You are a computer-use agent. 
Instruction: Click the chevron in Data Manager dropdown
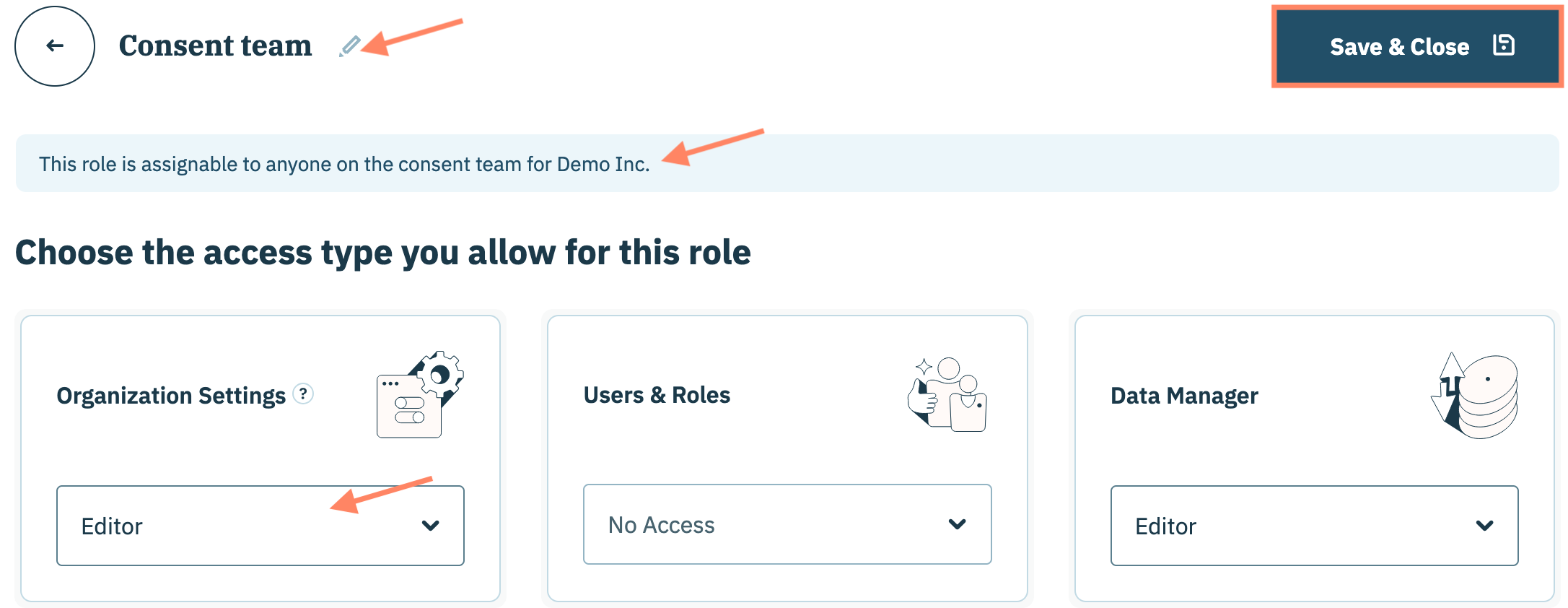[x=1484, y=526]
